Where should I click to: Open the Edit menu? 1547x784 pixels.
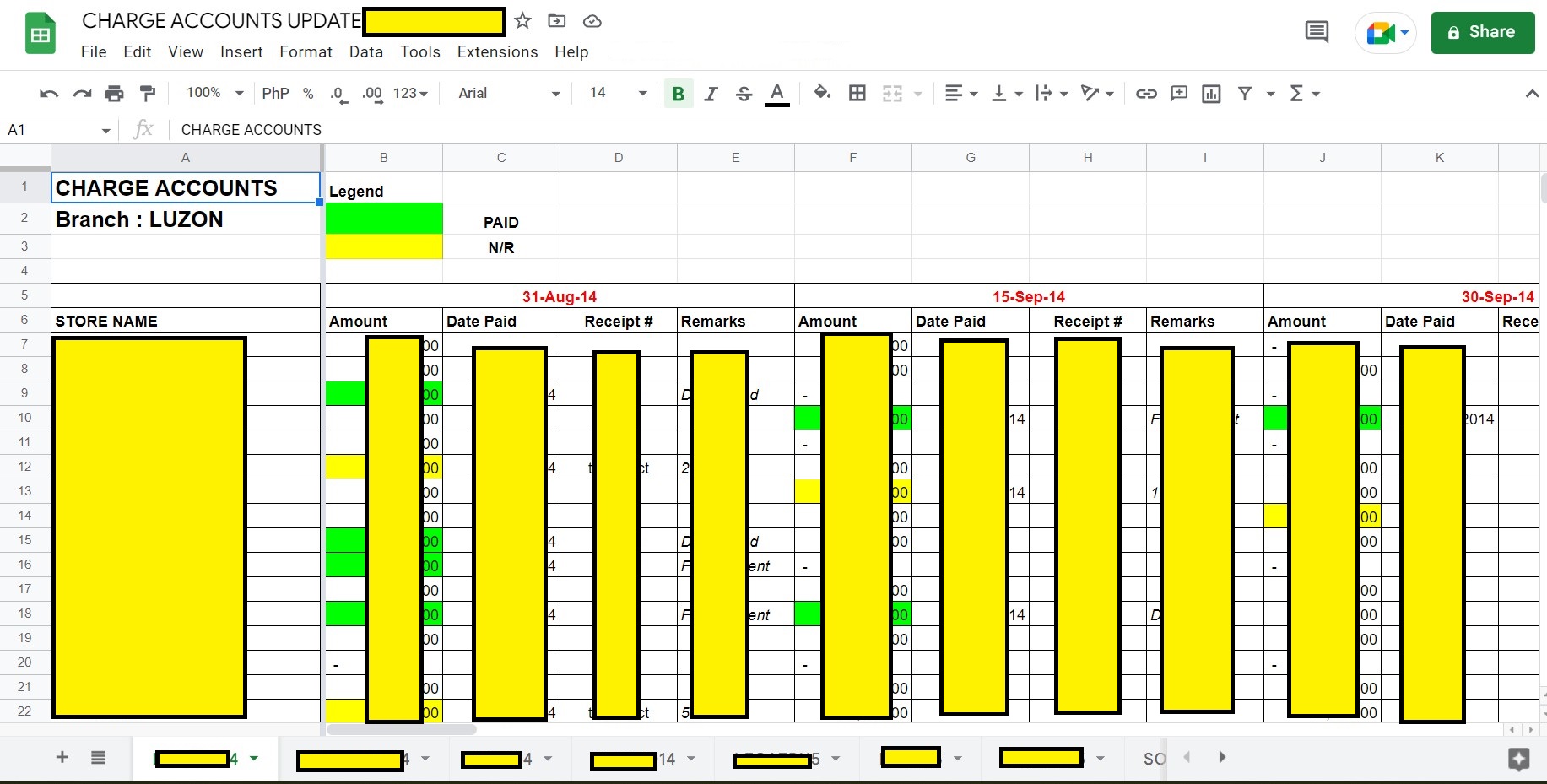(x=138, y=52)
